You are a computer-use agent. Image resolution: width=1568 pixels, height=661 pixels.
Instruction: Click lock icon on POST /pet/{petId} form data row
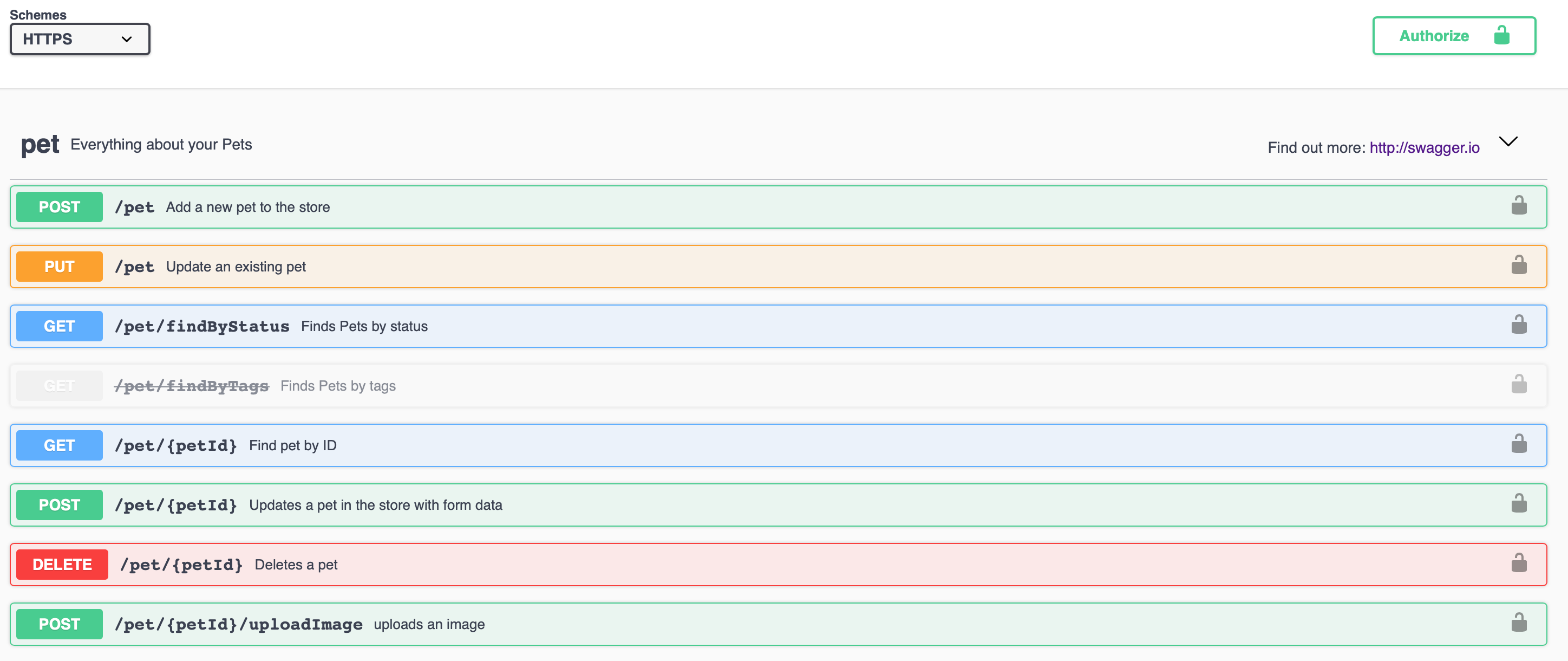coord(1519,504)
